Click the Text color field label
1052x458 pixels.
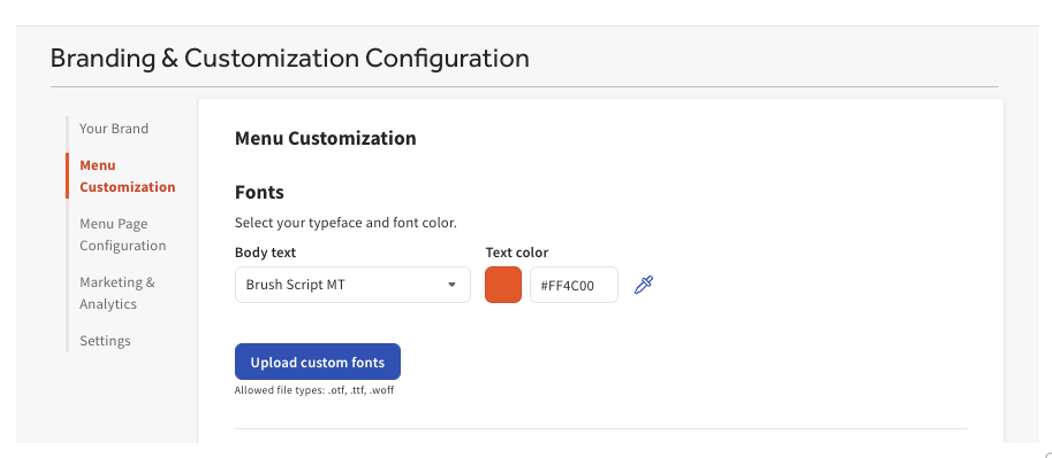(517, 253)
